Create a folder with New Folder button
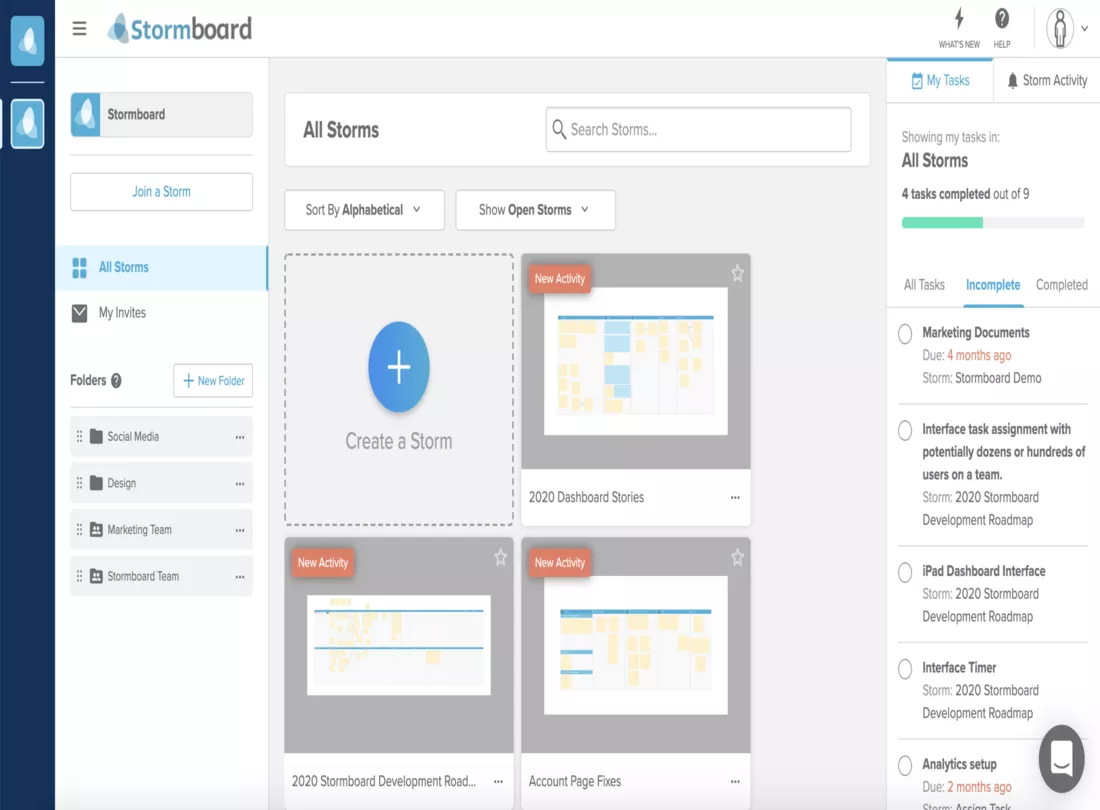This screenshot has height=810, width=1100. click(x=213, y=381)
